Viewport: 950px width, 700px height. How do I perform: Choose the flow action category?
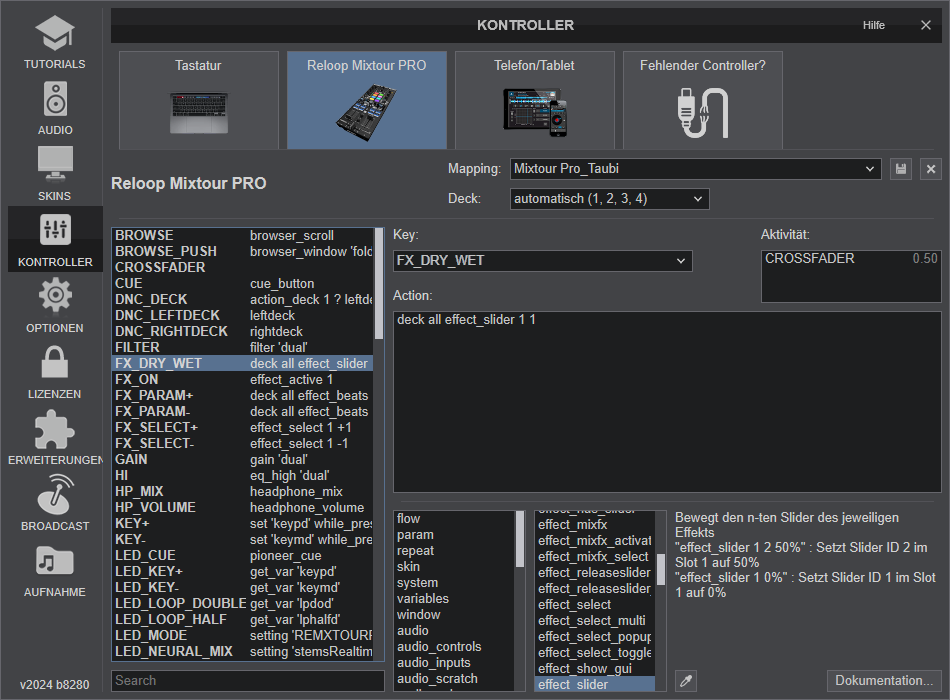454,519
